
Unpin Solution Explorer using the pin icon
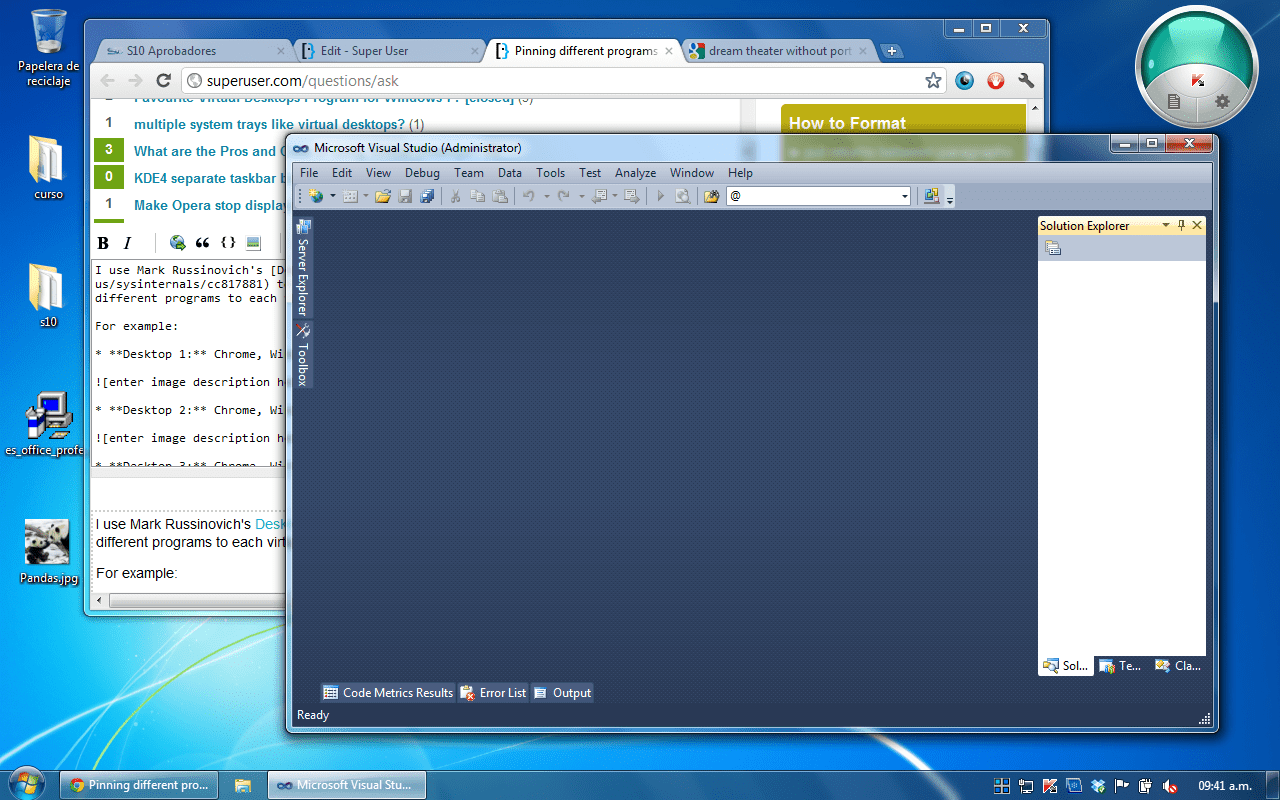(x=1181, y=225)
